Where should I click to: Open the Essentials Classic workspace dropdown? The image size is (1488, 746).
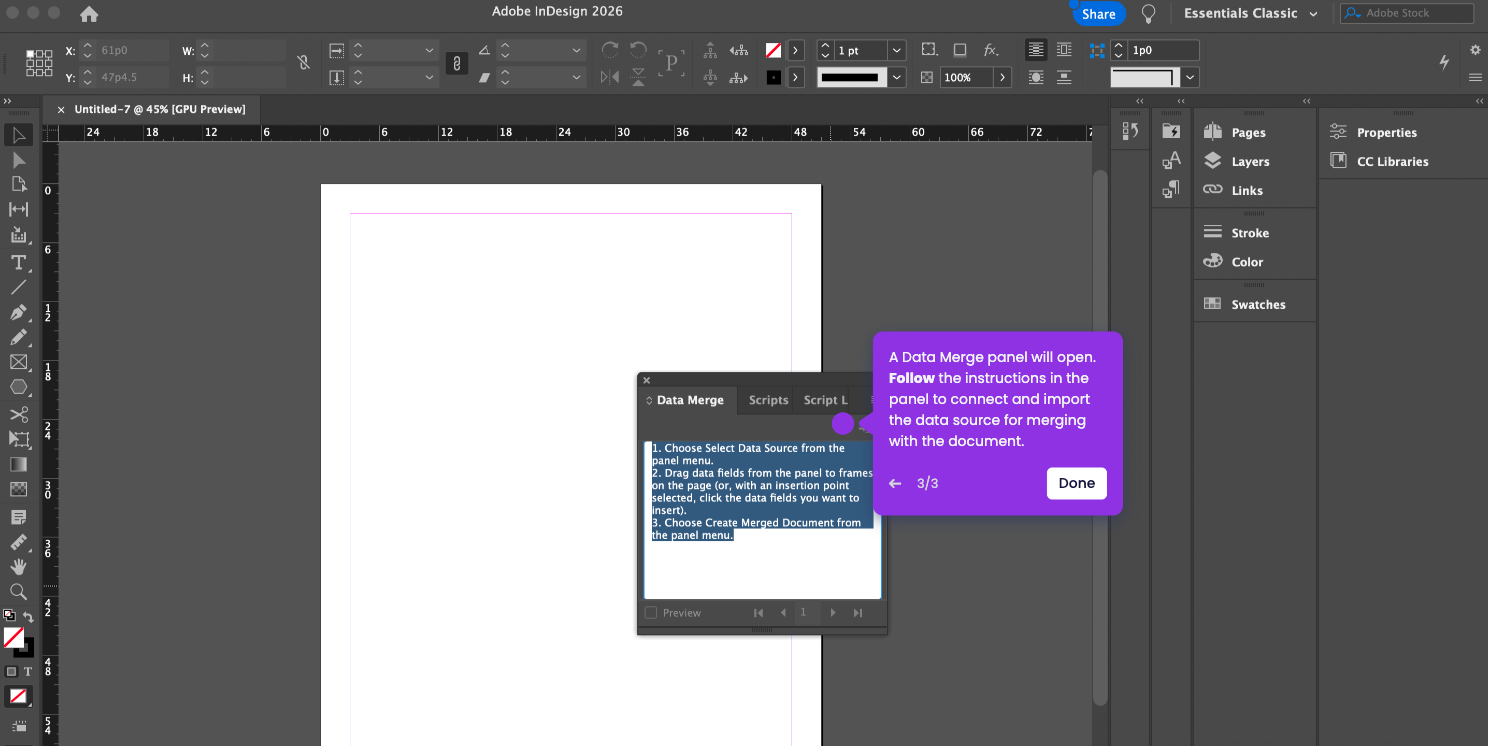click(1250, 13)
